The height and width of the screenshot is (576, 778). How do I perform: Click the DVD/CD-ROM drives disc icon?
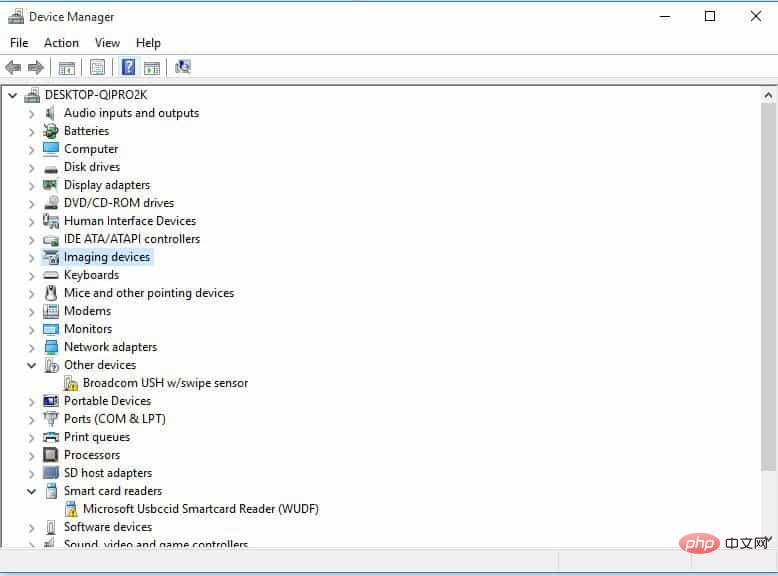click(x=51, y=203)
